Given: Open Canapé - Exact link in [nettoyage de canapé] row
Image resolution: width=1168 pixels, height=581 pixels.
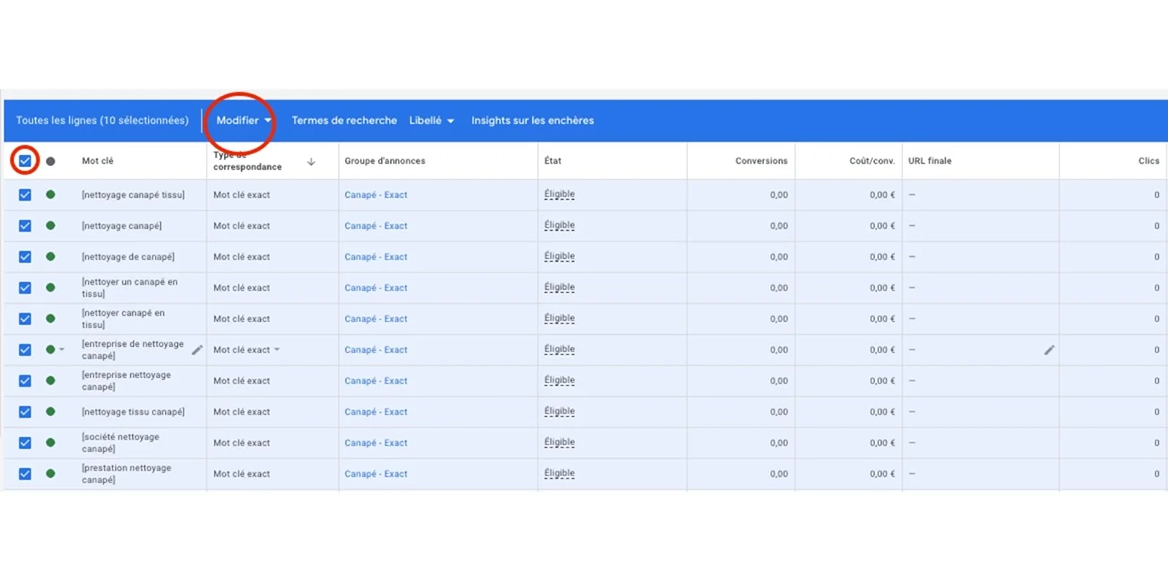Looking at the screenshot, I should (x=376, y=257).
